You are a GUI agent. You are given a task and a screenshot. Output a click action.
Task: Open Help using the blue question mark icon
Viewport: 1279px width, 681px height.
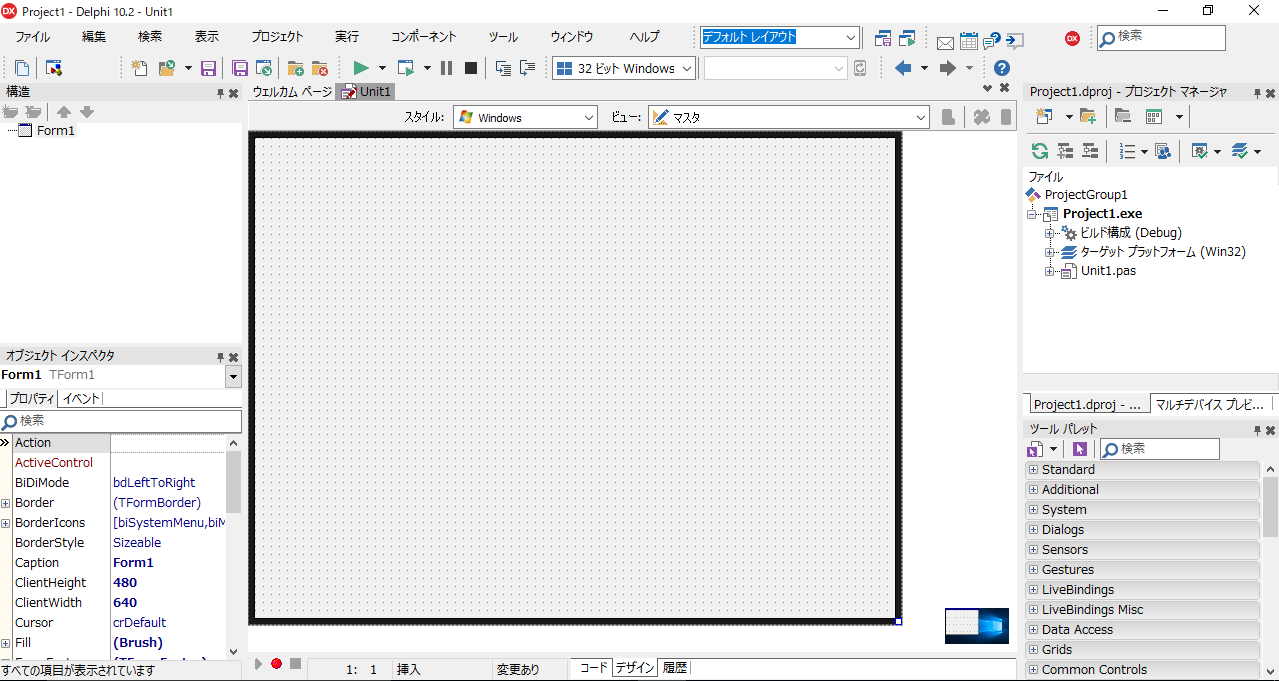(x=1001, y=68)
